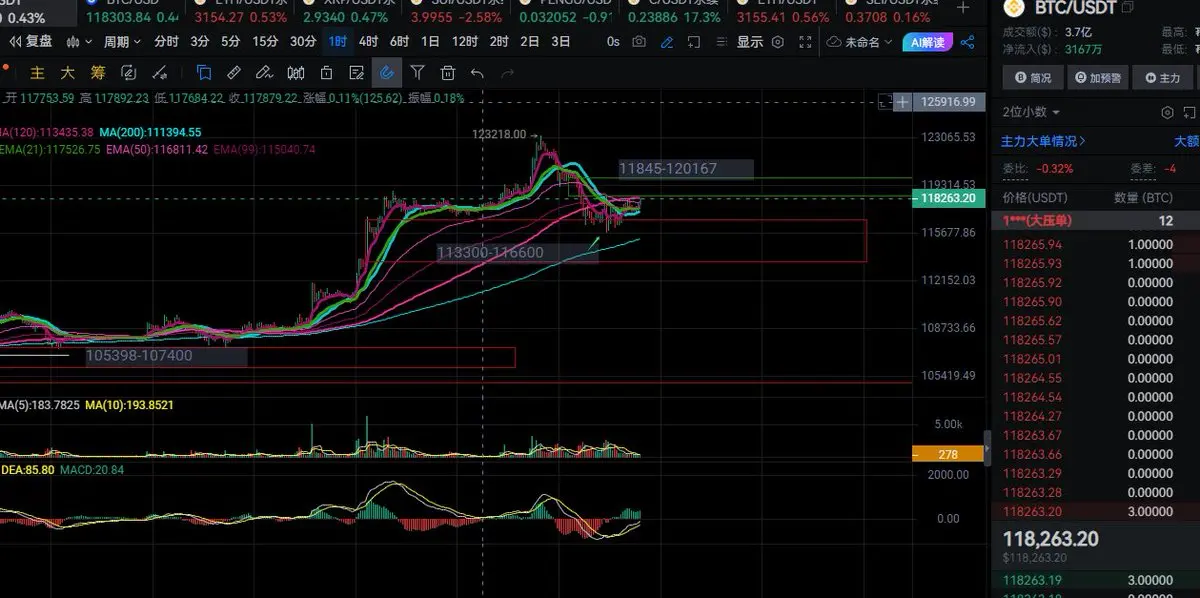Click the indicator edit script icon
Screen dimensions: 1200x598
(x=128, y=72)
